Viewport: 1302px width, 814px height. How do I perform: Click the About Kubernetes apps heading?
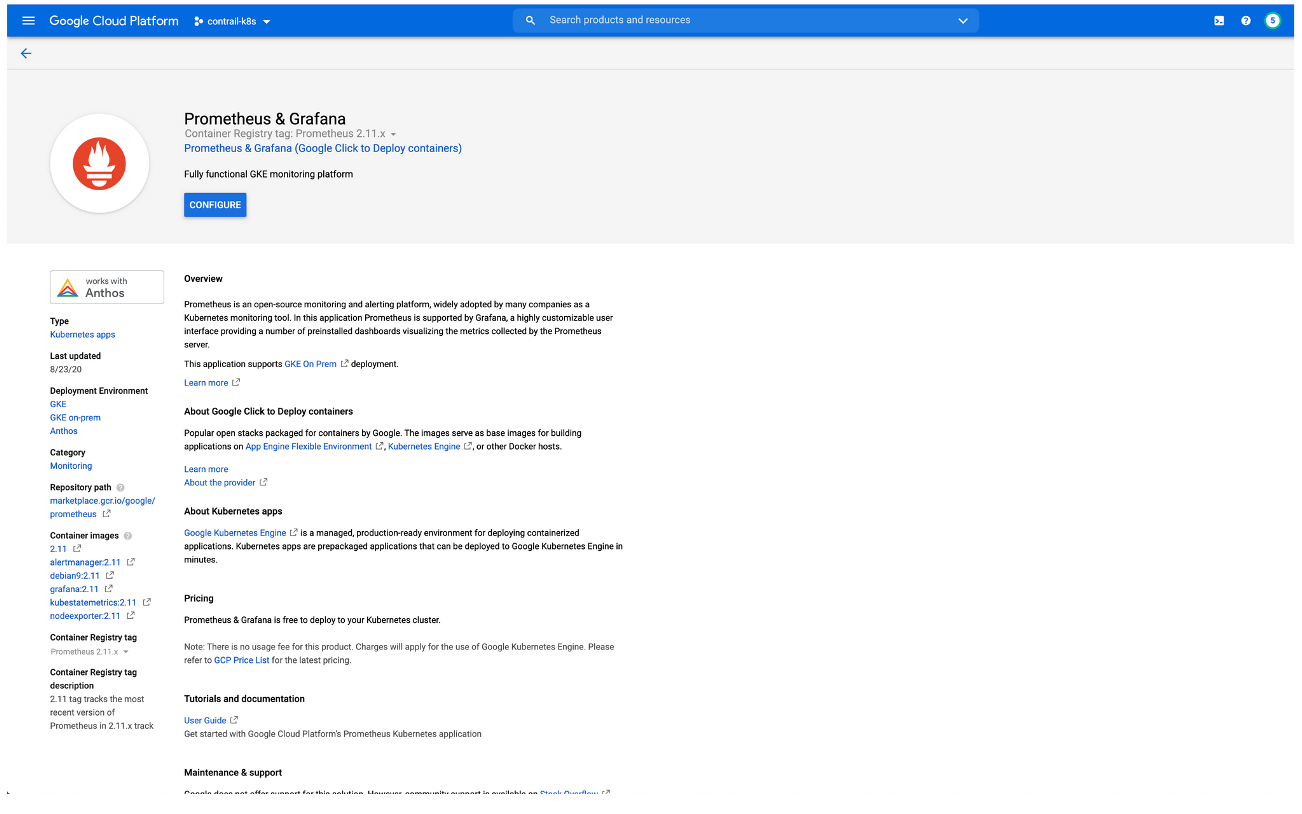click(233, 512)
